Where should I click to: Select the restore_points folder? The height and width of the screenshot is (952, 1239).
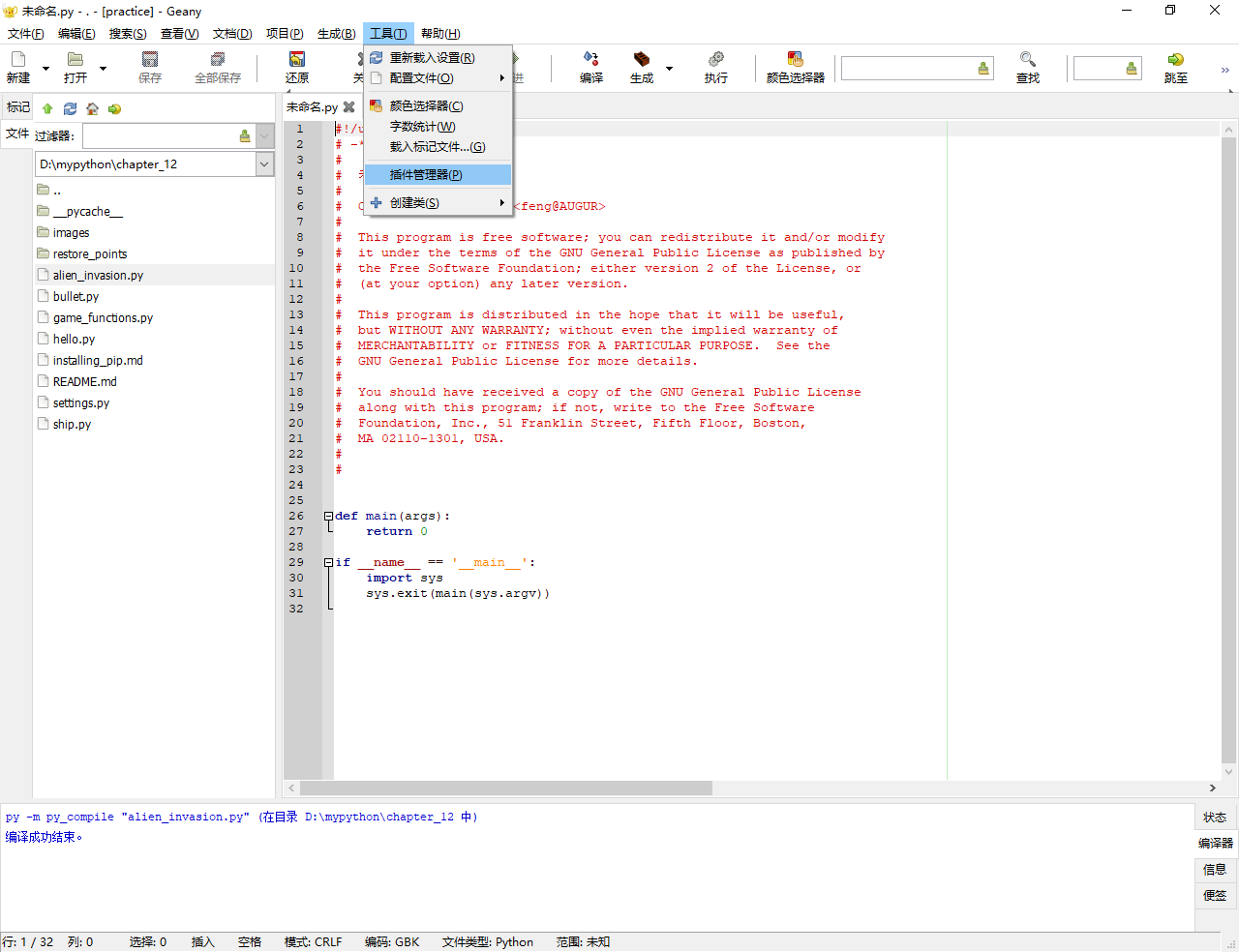[155, 254]
